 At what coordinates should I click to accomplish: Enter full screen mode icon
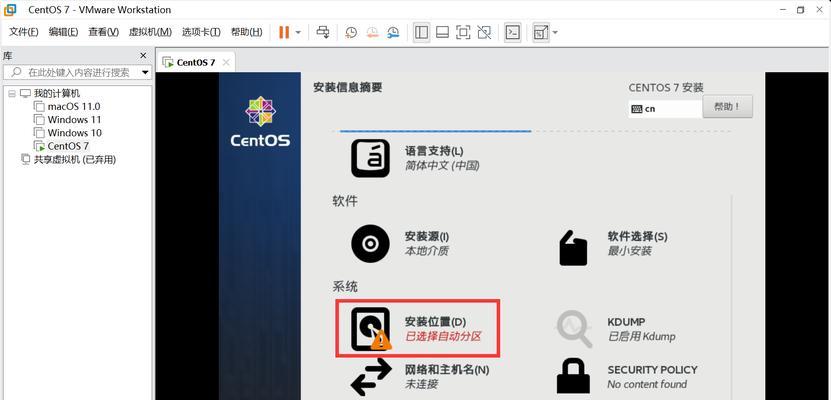[x=463, y=32]
